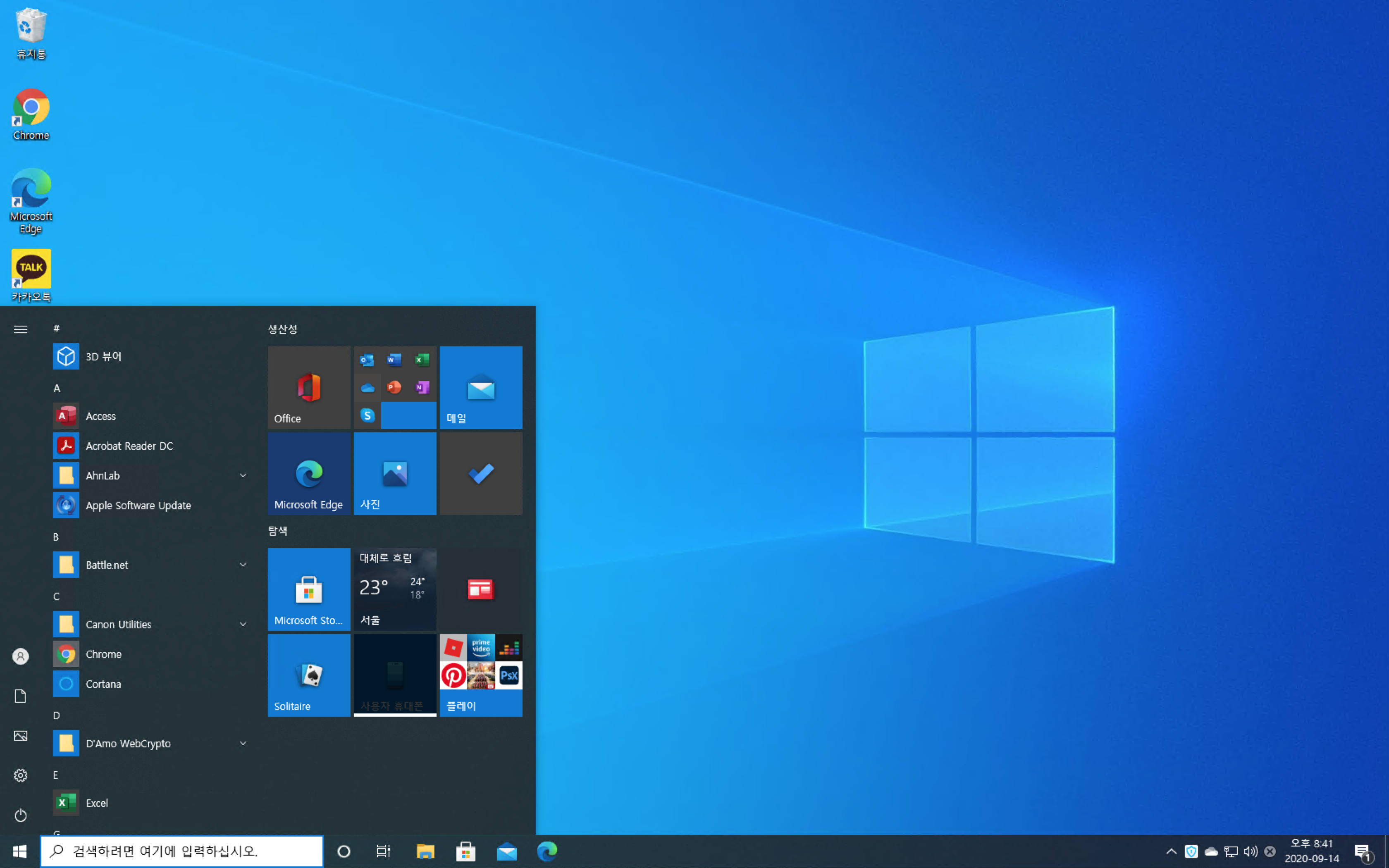Open PowerPoint in the Office tile group
The width and height of the screenshot is (1389, 868).
click(x=394, y=388)
